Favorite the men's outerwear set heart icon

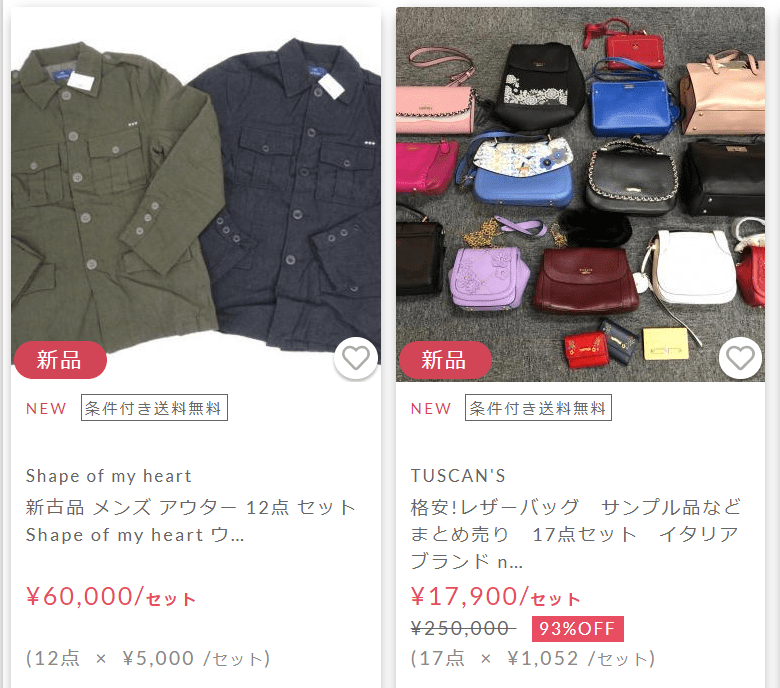356,358
